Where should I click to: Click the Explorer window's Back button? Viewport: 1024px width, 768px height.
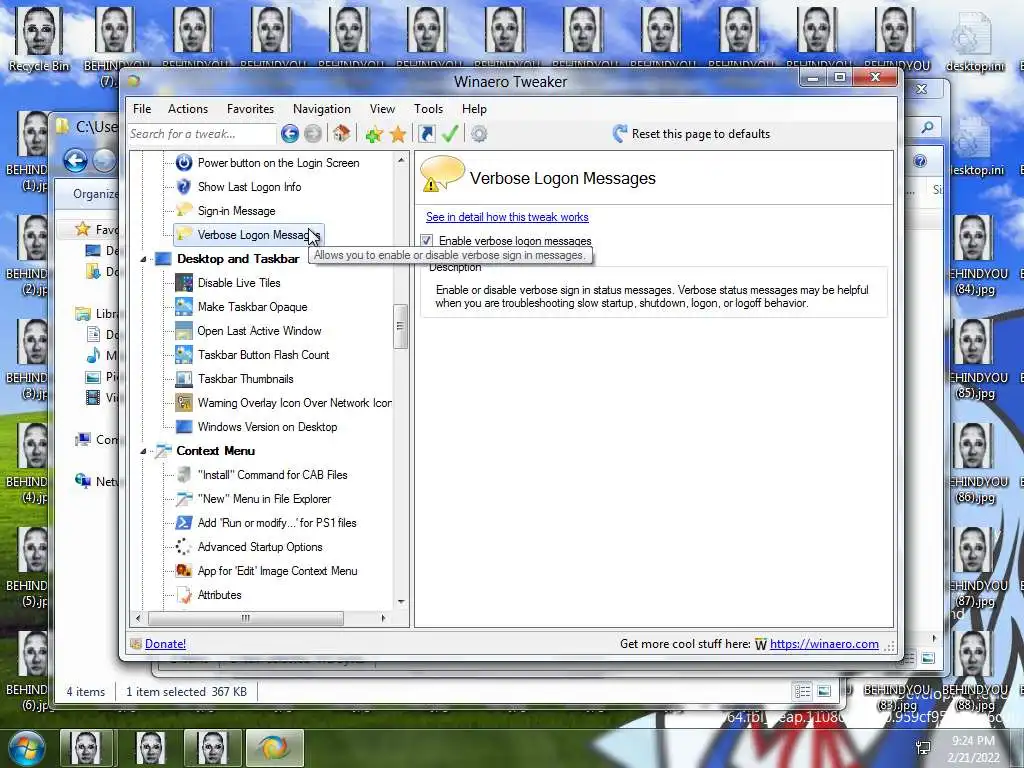tap(76, 161)
